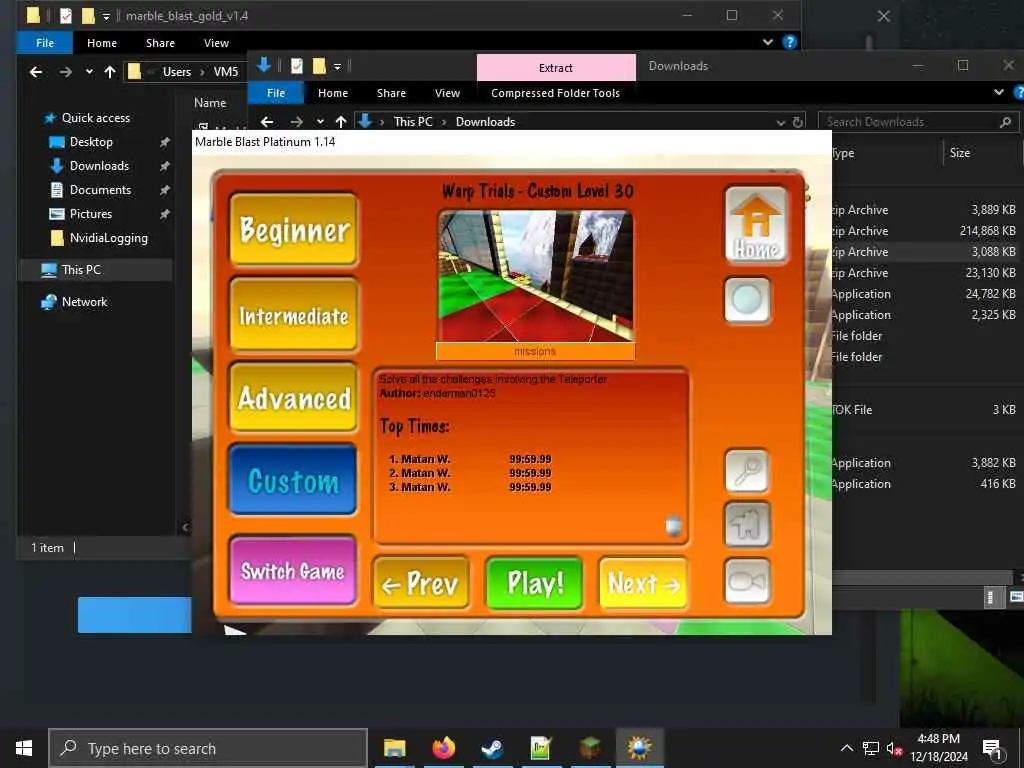This screenshot has width=1024, height=768.
Task: Open Home tab in marble_blast_gold window
Action: [x=102, y=42]
